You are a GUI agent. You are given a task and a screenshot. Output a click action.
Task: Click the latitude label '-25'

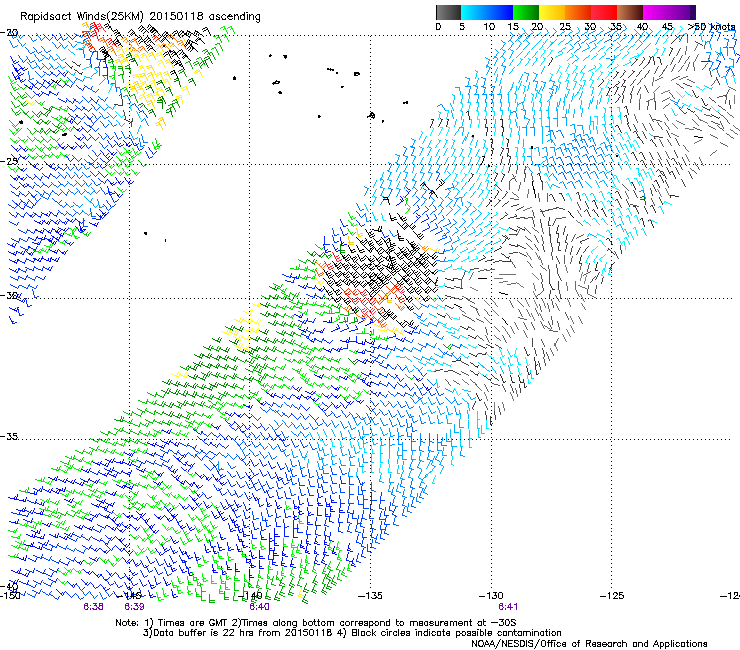pos(9,161)
